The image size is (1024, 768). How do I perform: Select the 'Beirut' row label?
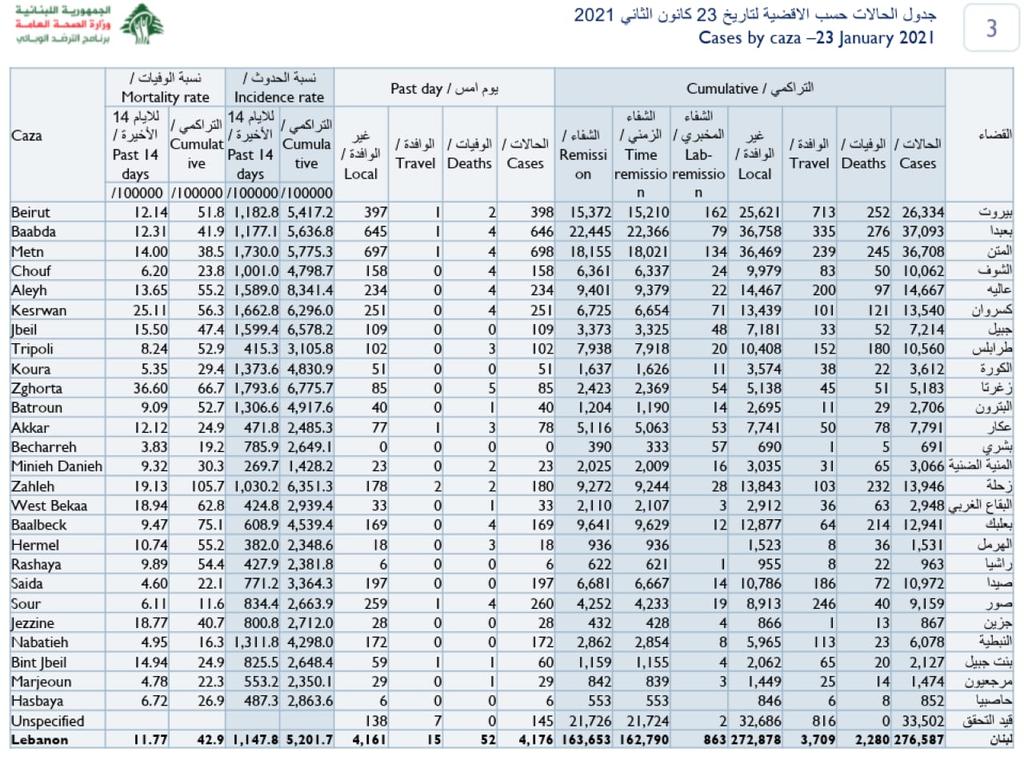pos(31,212)
